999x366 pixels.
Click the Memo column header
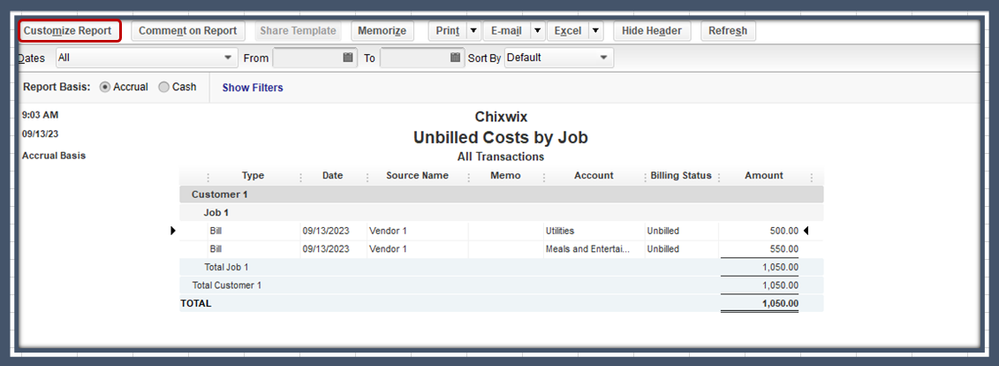[x=506, y=176]
